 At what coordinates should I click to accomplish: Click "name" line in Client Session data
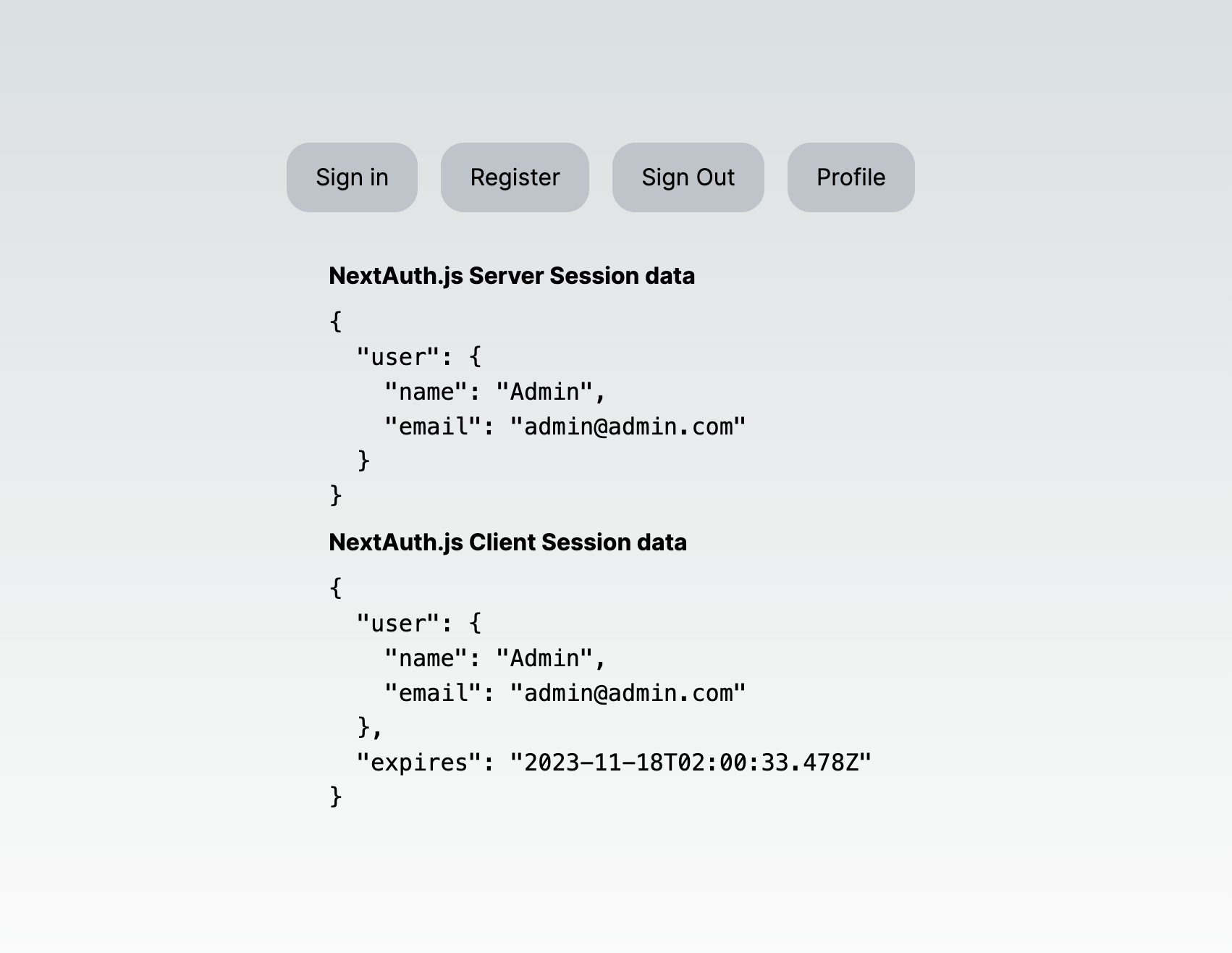(495, 658)
